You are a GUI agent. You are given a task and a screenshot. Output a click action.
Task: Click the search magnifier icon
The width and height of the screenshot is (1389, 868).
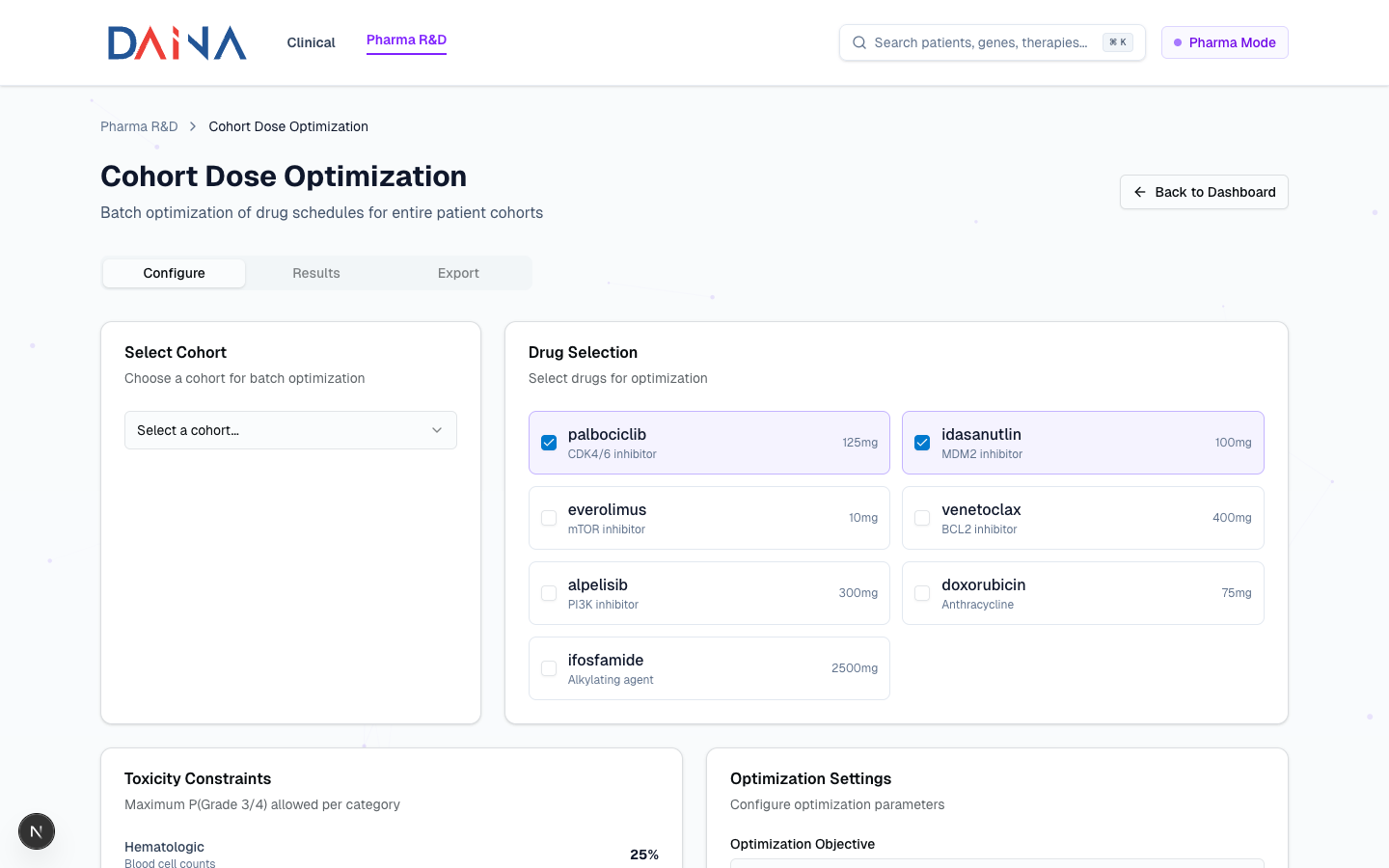point(858,42)
